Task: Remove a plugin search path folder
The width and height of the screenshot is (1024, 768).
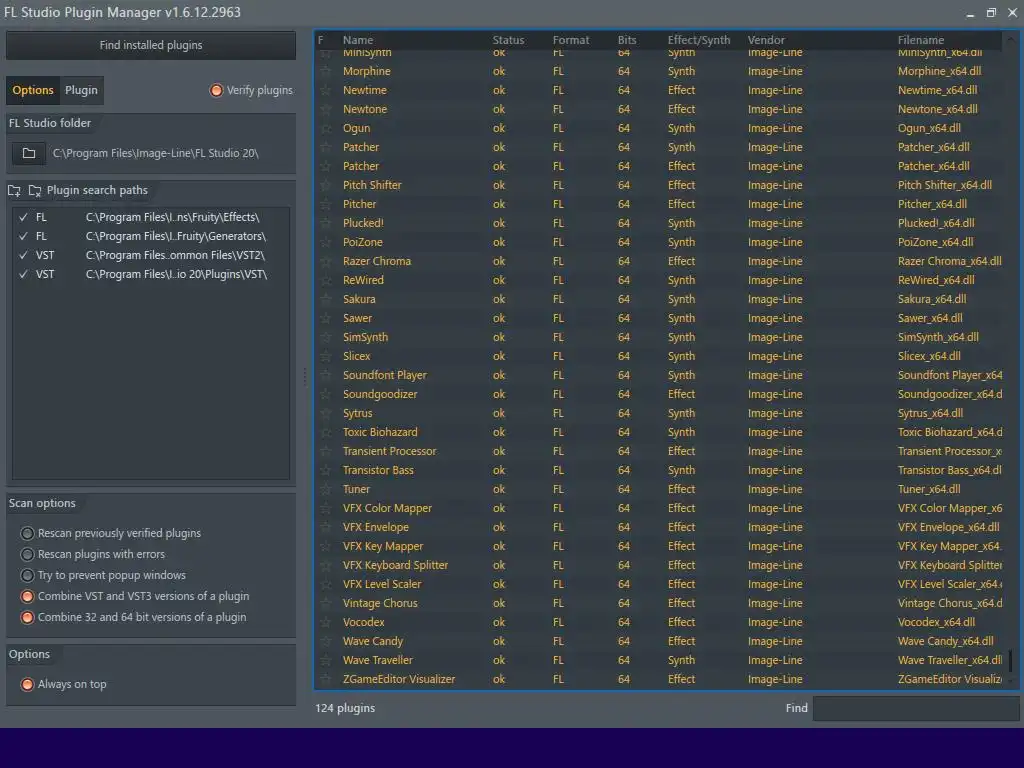Action: tap(35, 191)
